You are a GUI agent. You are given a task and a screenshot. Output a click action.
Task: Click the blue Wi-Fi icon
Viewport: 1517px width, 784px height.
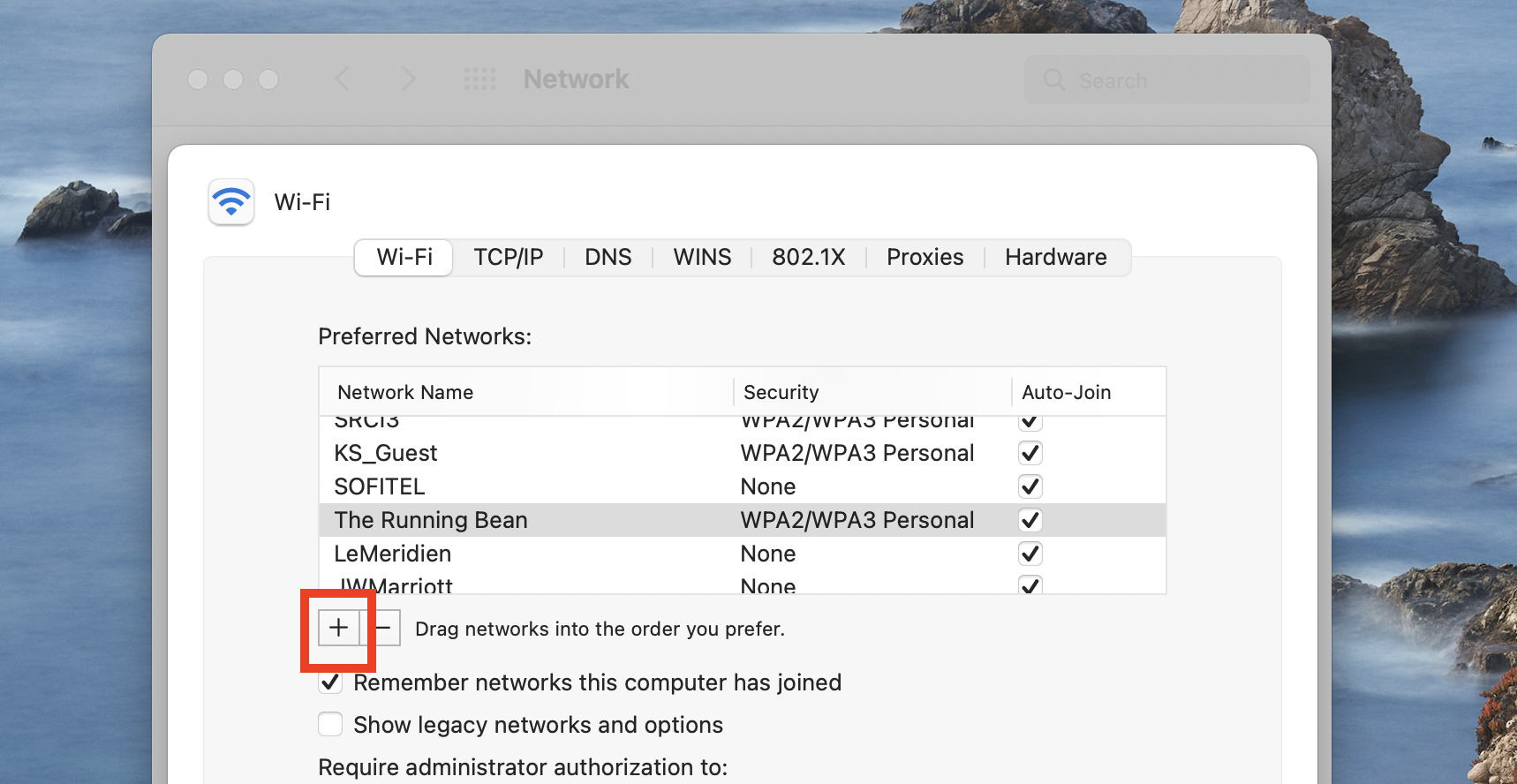click(231, 202)
